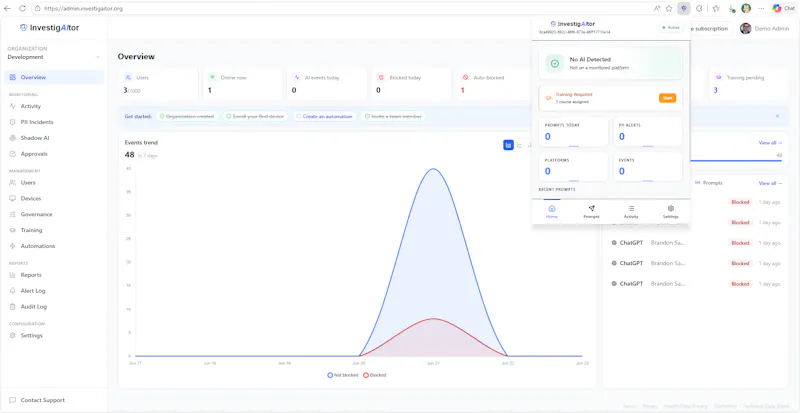Click the Read aloud icon in the address bar
This screenshot has width=800, height=413.
(x=657, y=8)
